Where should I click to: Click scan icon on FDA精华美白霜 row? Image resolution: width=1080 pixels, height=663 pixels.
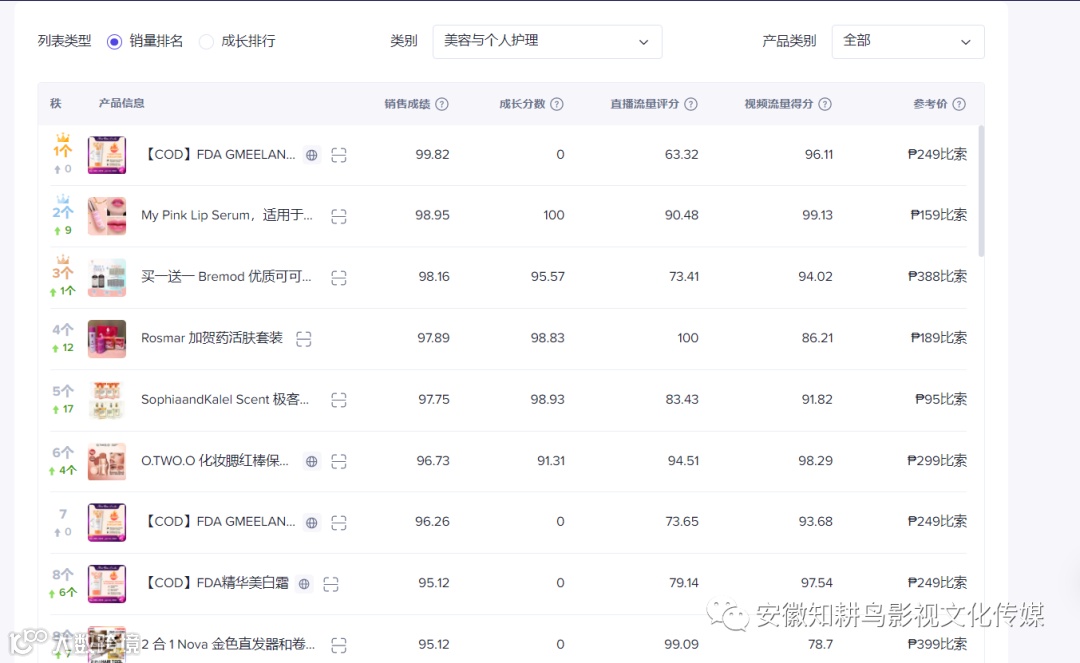pos(331,584)
